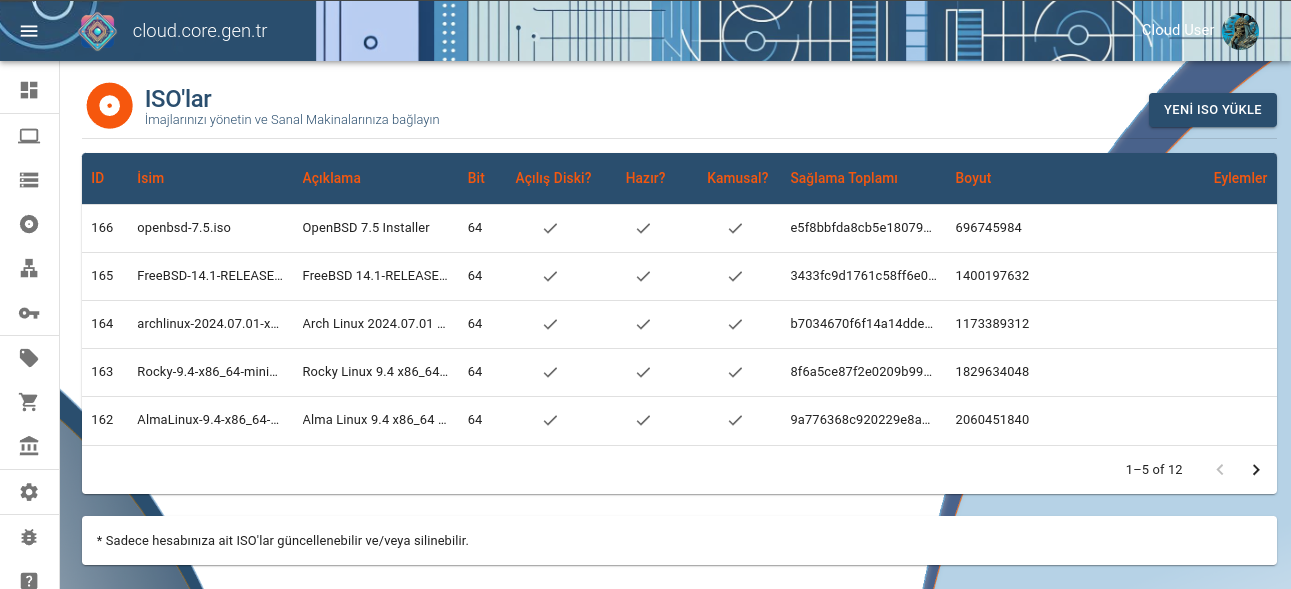Open the server list icon in sidebar
Screen dimensions: 1291x589
[x=29, y=180]
